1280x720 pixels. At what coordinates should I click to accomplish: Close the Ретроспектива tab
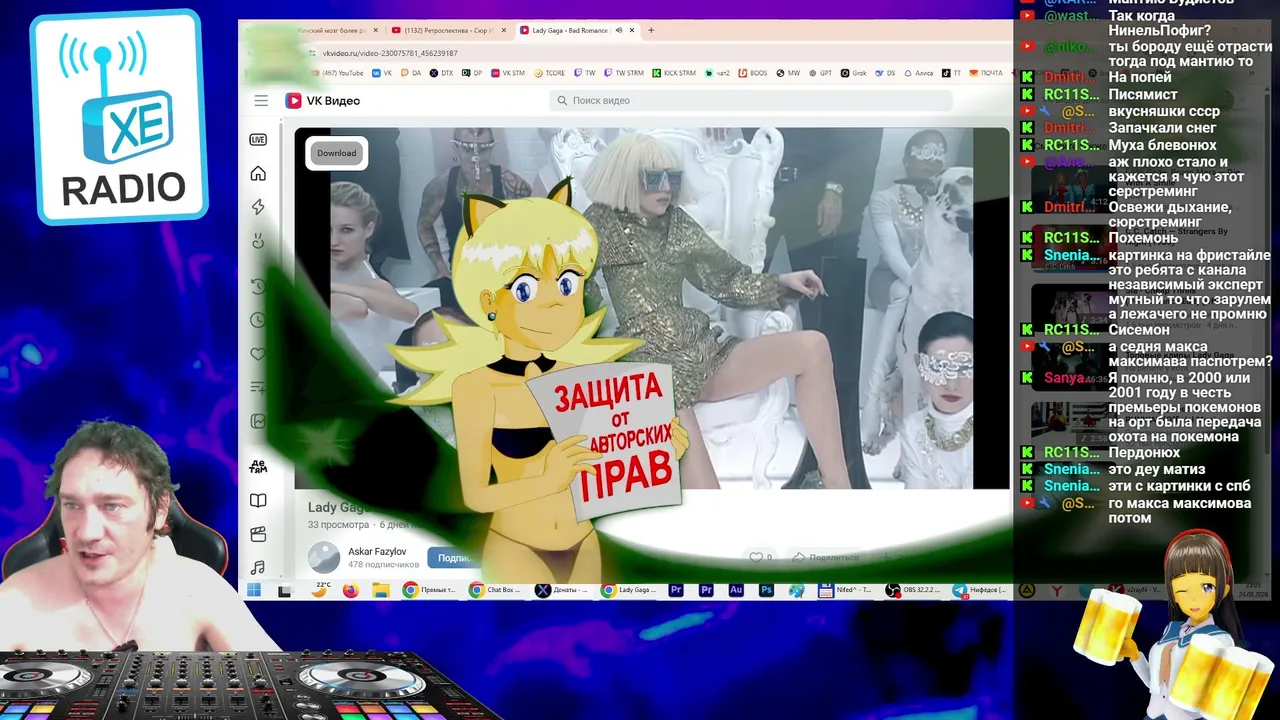[502, 30]
